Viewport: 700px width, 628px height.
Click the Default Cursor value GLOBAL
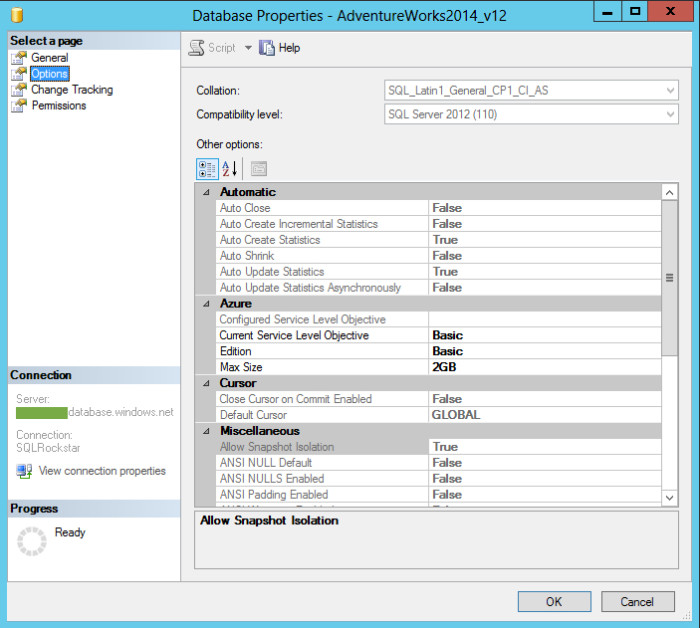pos(456,415)
